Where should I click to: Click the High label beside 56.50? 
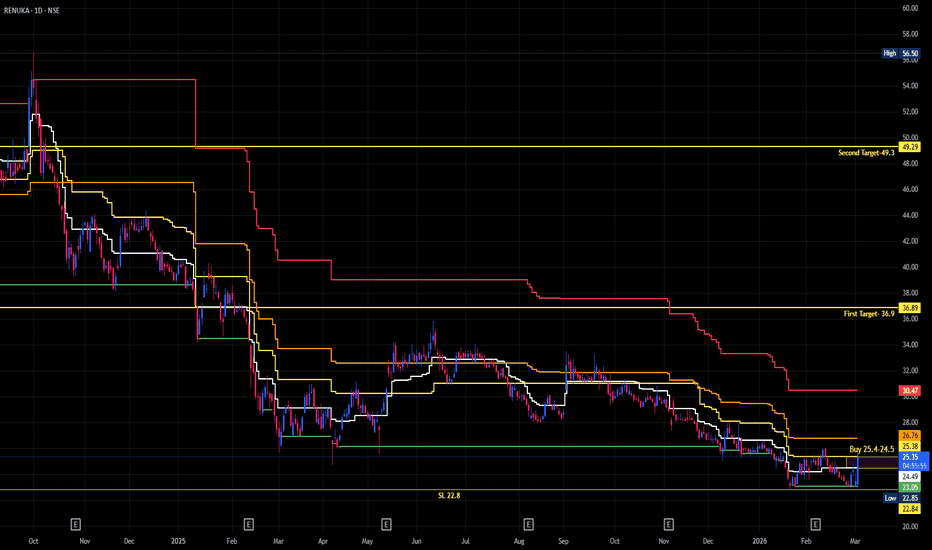click(889, 54)
